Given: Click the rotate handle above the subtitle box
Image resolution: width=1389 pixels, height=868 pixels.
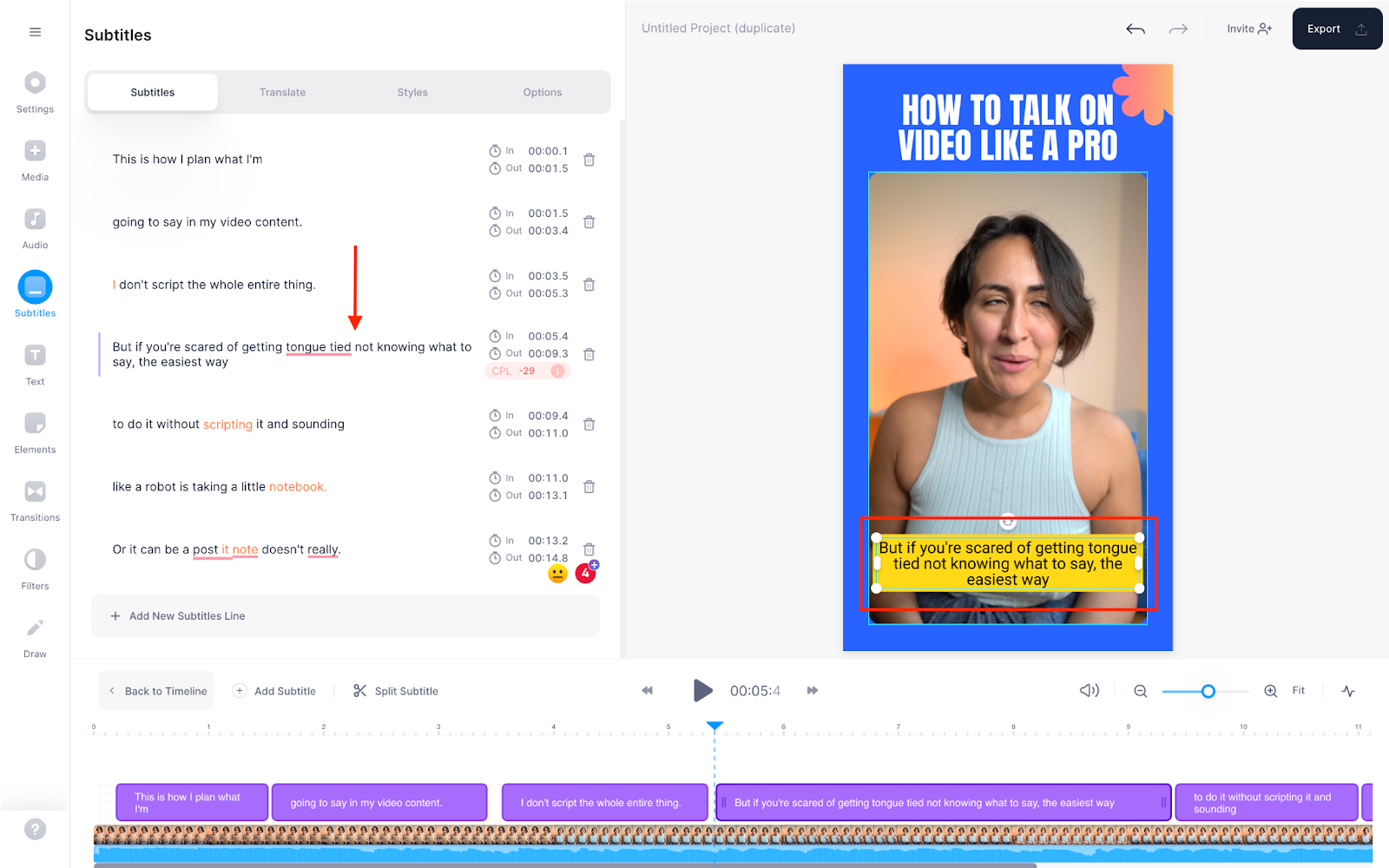Looking at the screenshot, I should point(1008,522).
